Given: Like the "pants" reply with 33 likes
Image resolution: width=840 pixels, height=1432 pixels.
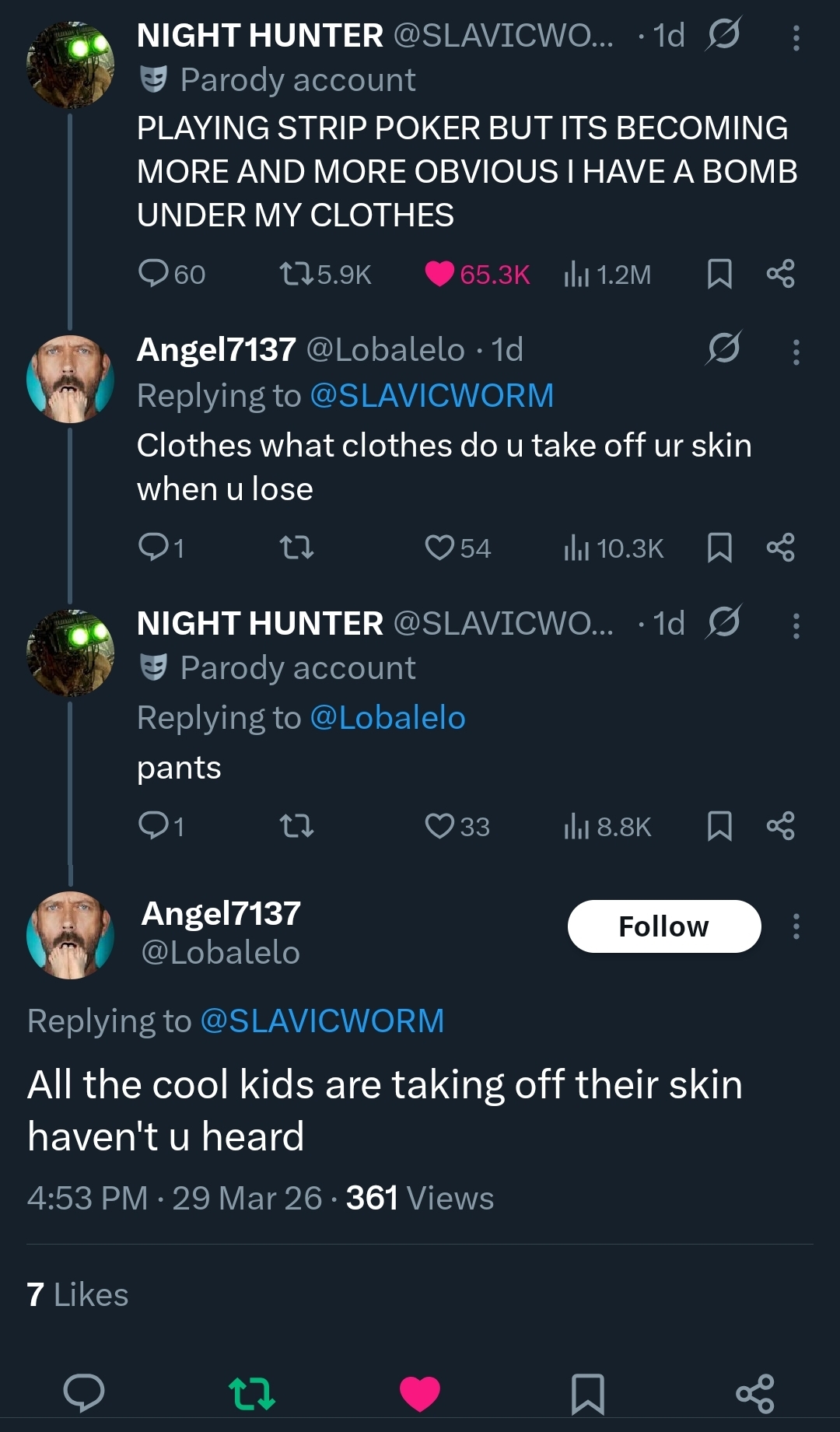Looking at the screenshot, I should pyautogui.click(x=439, y=825).
